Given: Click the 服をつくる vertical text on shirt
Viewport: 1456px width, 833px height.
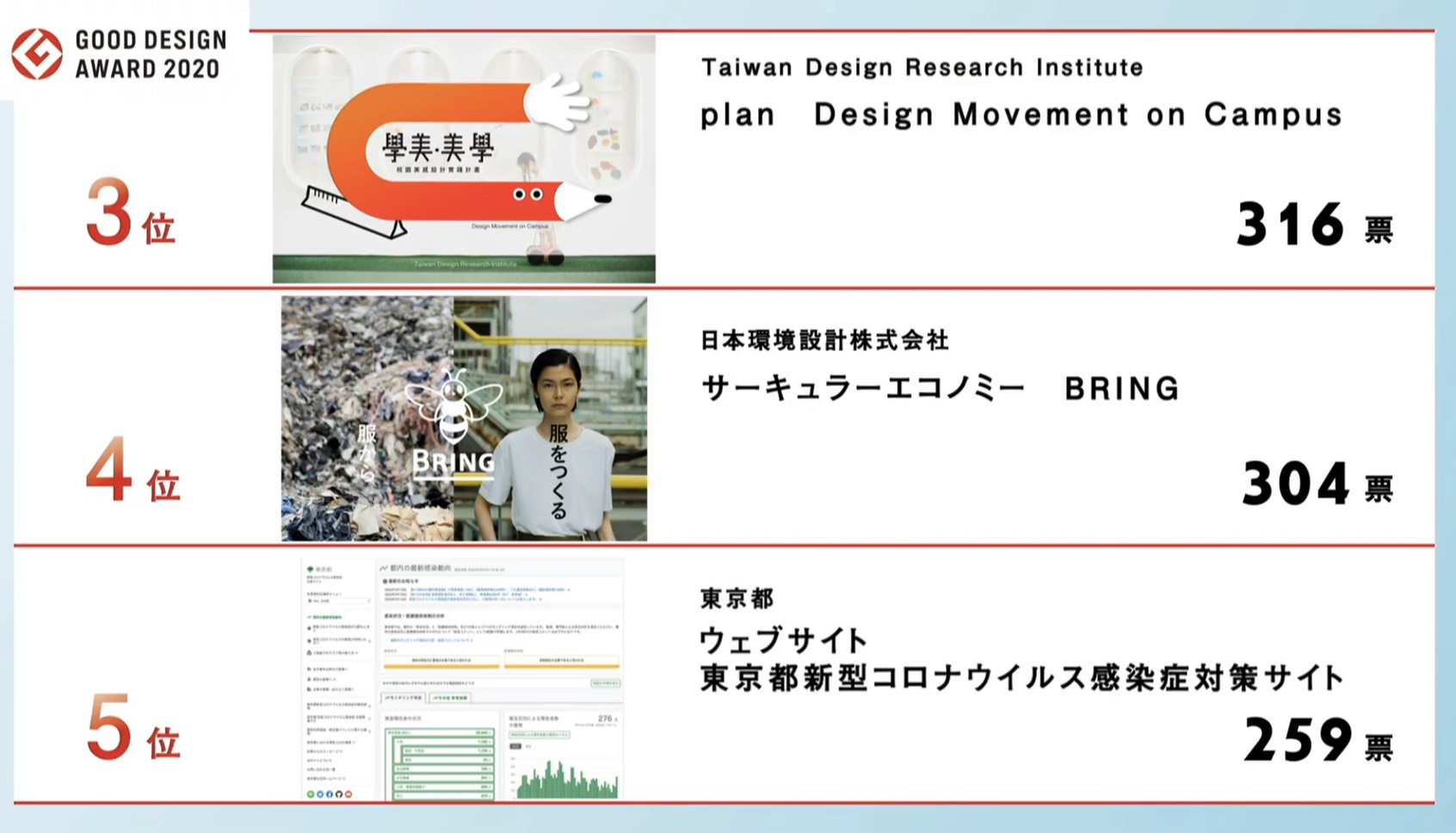Looking at the screenshot, I should tap(558, 472).
